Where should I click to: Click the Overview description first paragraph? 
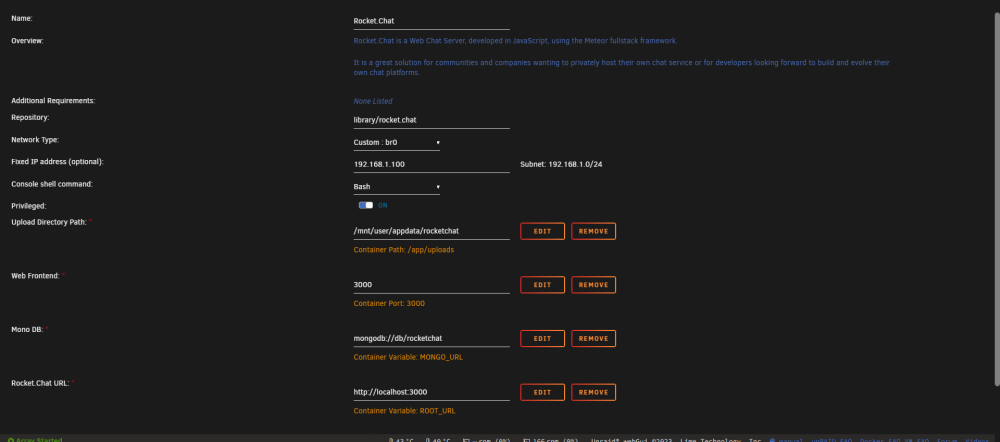click(515, 41)
